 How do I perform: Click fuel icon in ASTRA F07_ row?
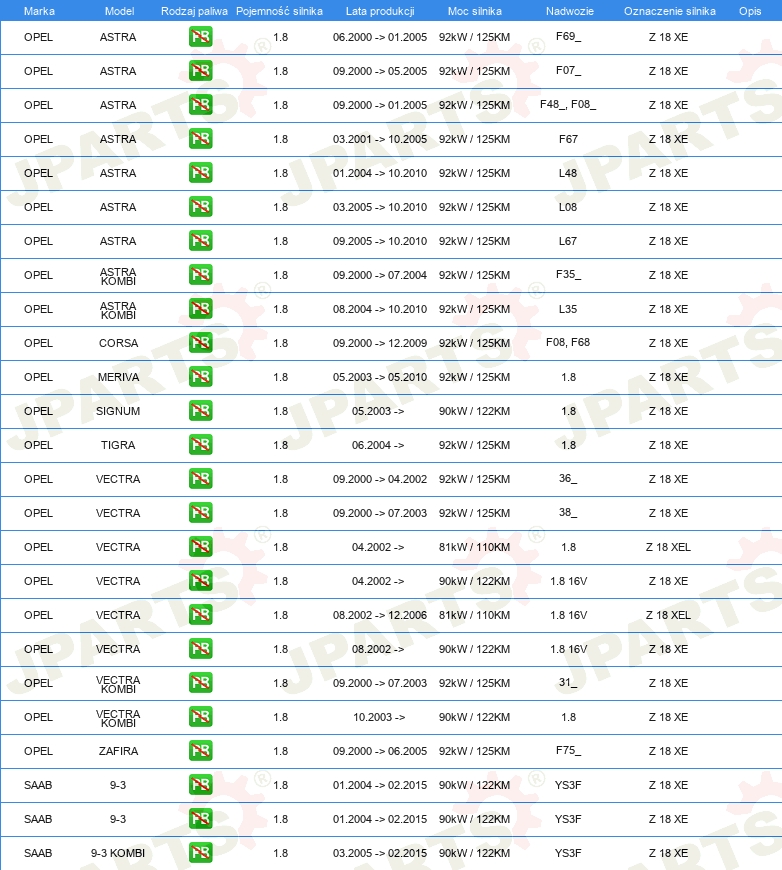[200, 71]
